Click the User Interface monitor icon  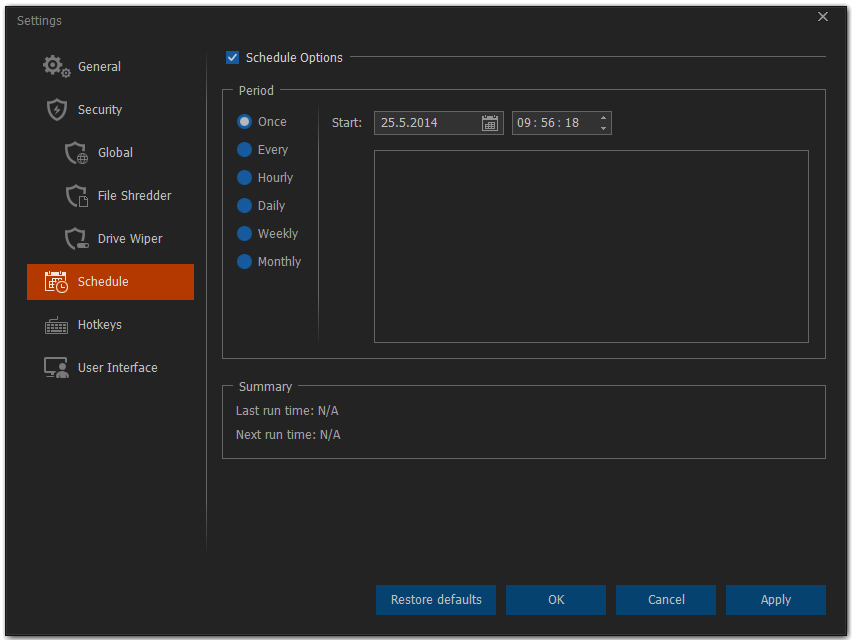[x=56, y=368]
